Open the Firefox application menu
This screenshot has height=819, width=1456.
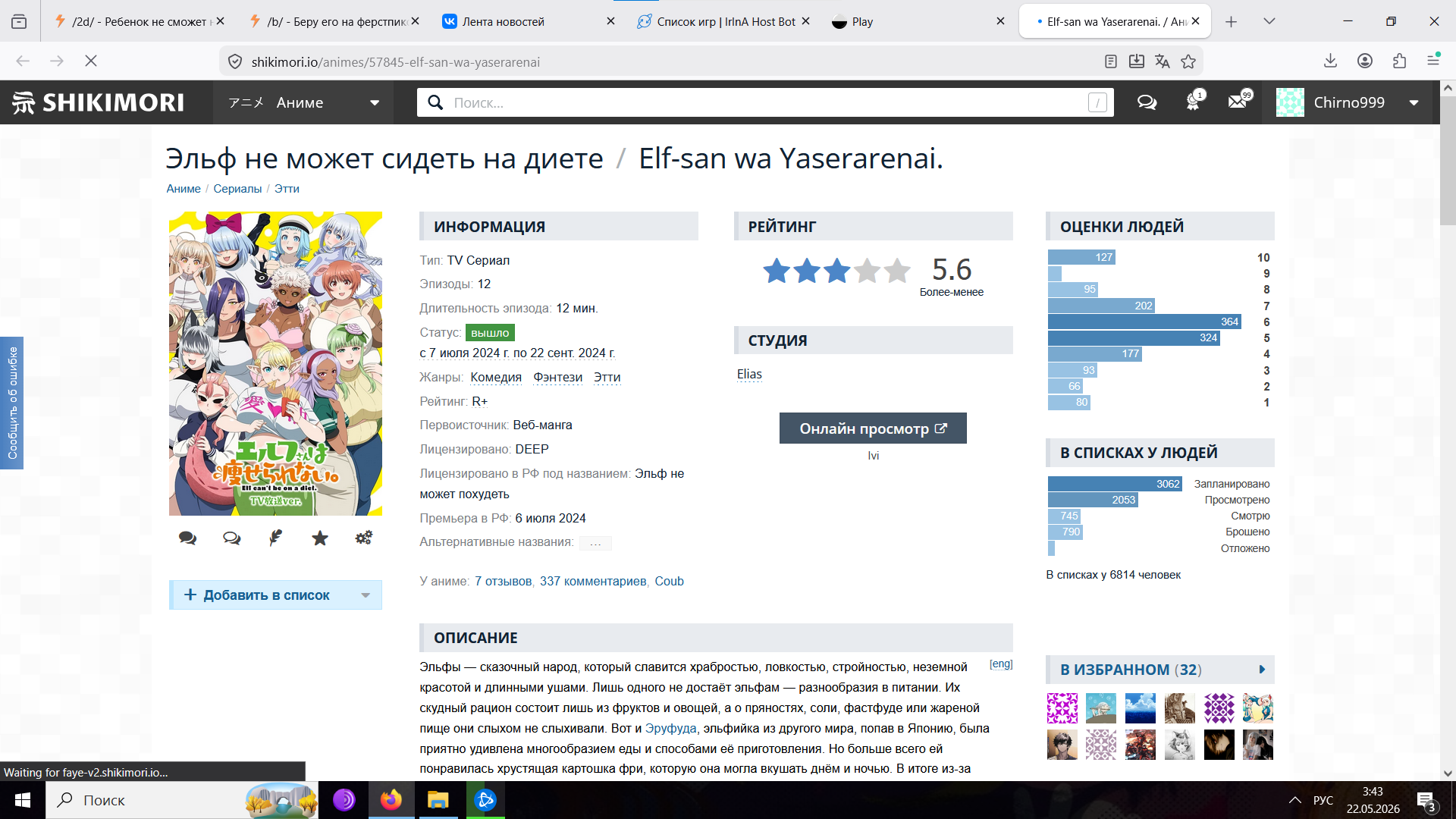point(1433,60)
